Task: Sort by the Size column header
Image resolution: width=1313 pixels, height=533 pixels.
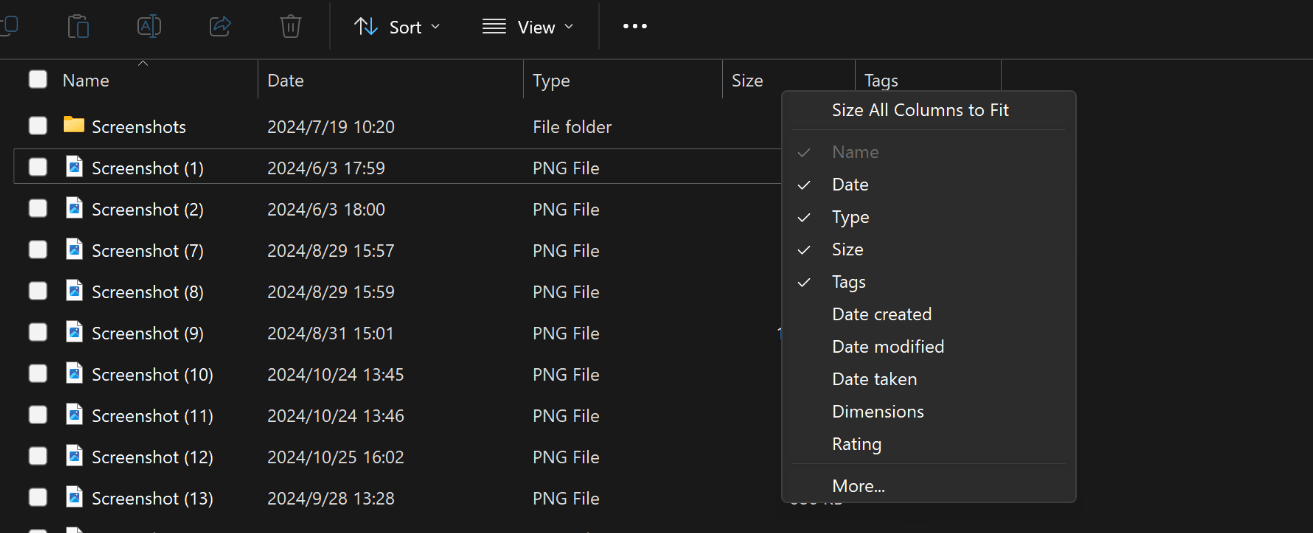Action: 747,80
